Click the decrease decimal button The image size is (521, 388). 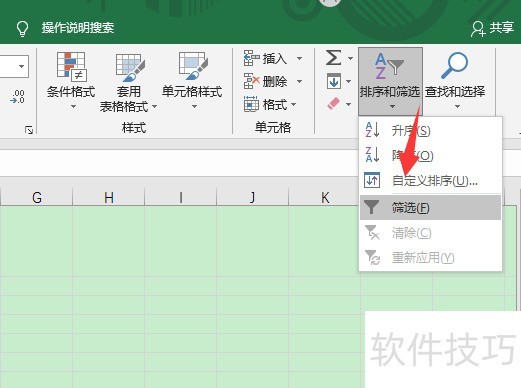click(x=18, y=97)
